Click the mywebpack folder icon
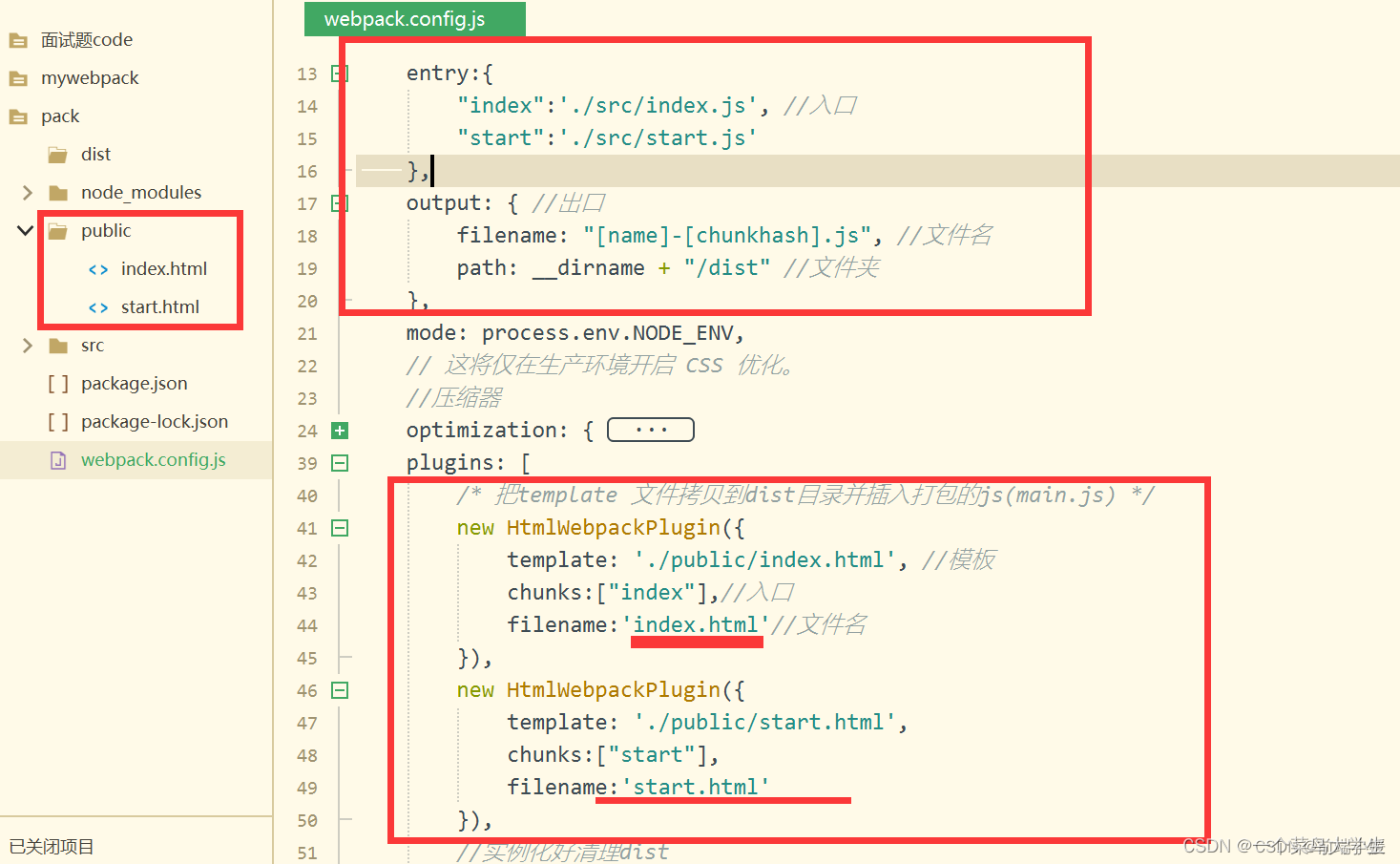 pos(18,78)
